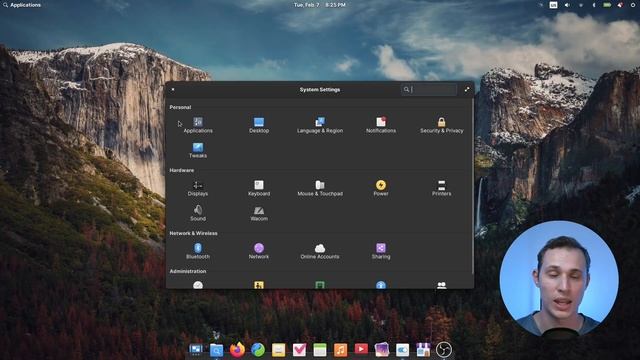The image size is (640, 360).
Task: Launch Photos from the dock
Action: coord(382,350)
